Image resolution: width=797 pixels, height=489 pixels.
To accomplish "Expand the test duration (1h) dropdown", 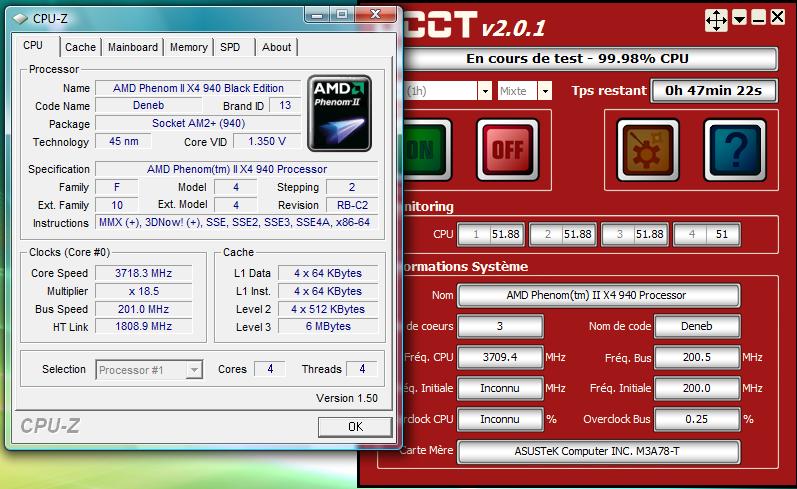I will tap(485, 91).
